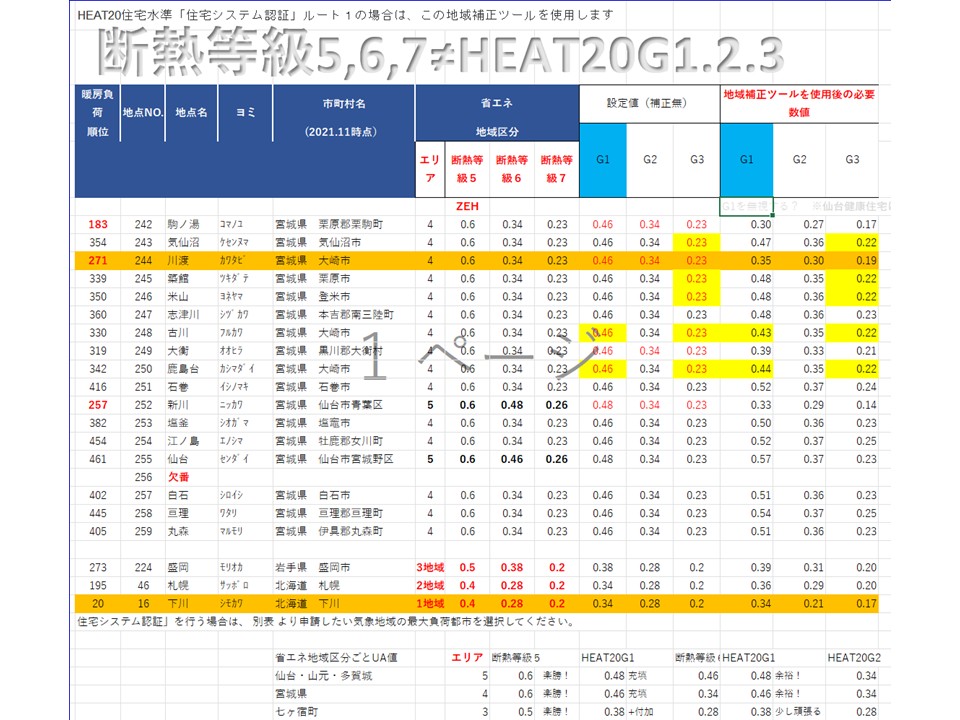This screenshot has height=720, width=960.
Task: Select the ヨミ column header
Action: tap(245, 113)
